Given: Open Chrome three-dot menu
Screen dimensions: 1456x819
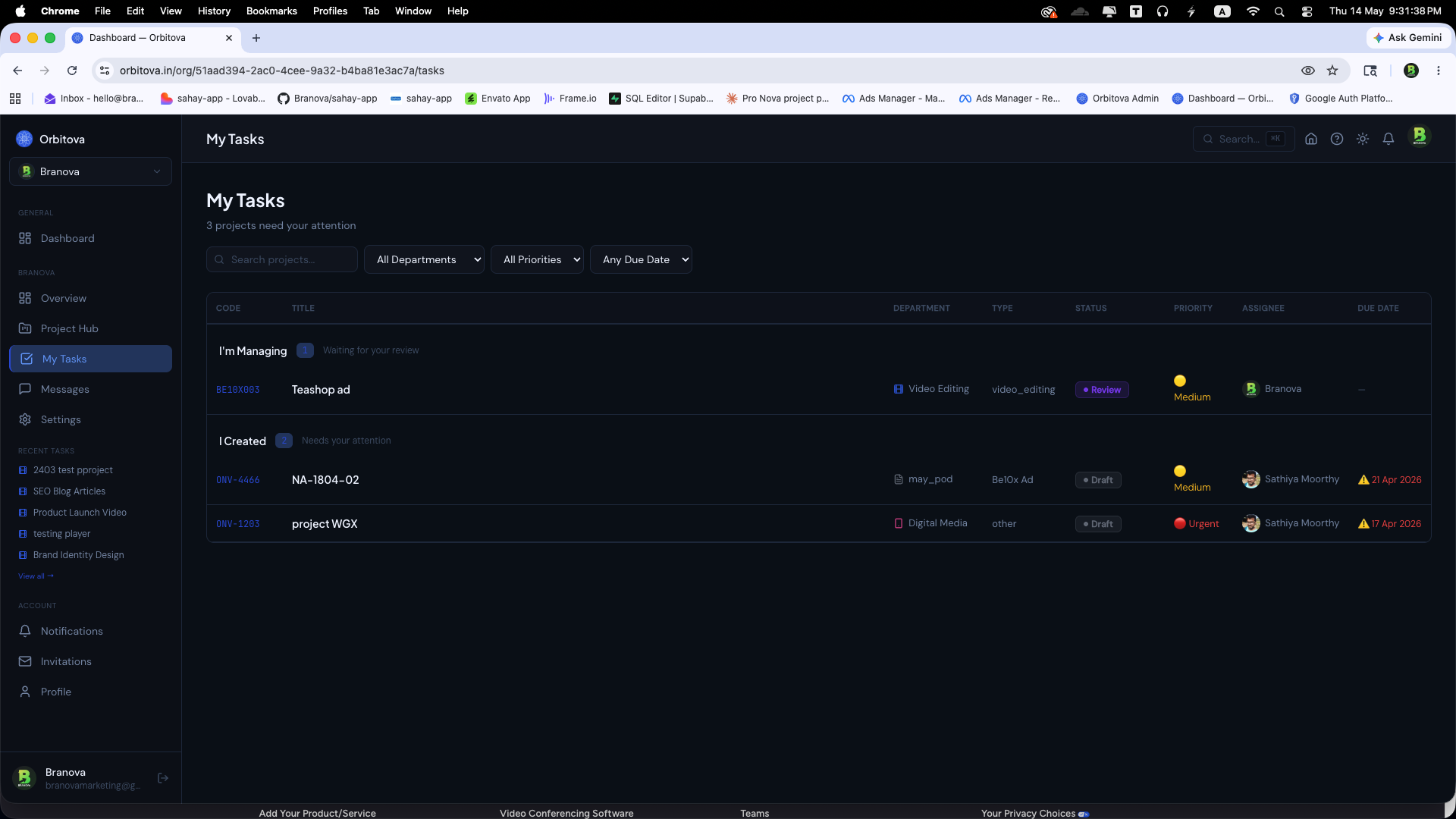Looking at the screenshot, I should click(x=1439, y=71).
